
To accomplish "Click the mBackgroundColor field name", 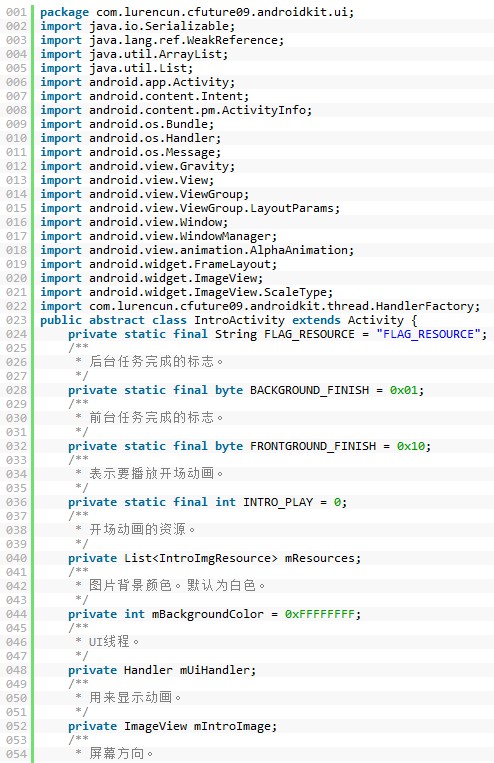I will pyautogui.click(x=207, y=614).
